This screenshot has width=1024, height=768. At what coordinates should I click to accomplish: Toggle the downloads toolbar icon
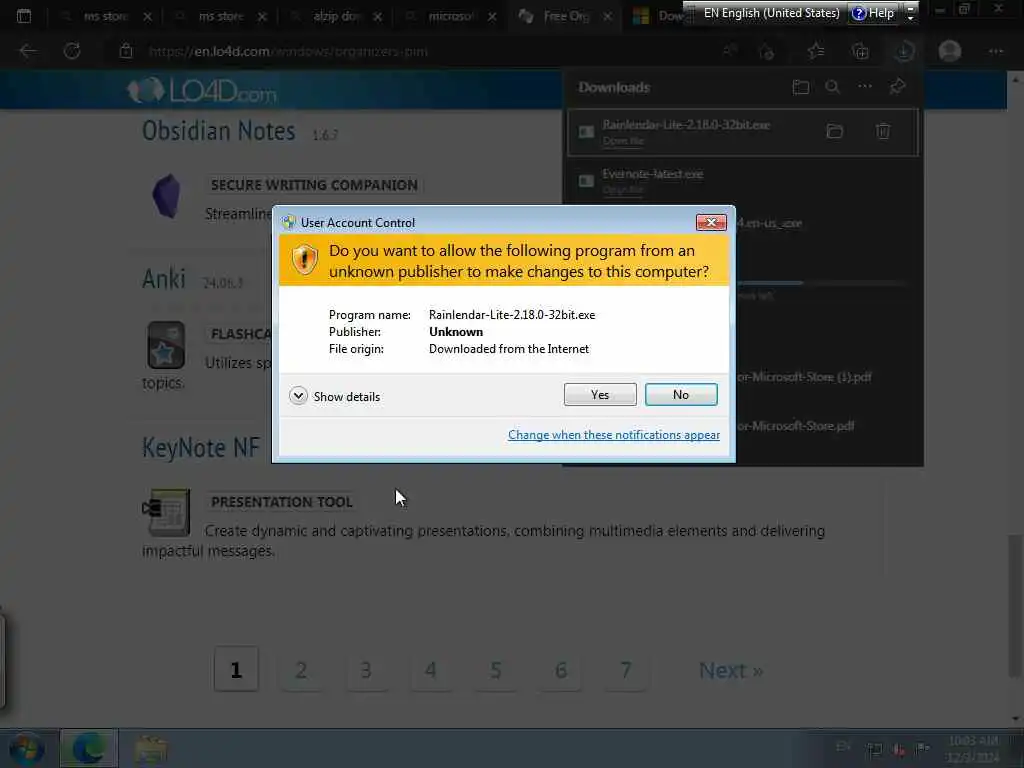tap(904, 51)
